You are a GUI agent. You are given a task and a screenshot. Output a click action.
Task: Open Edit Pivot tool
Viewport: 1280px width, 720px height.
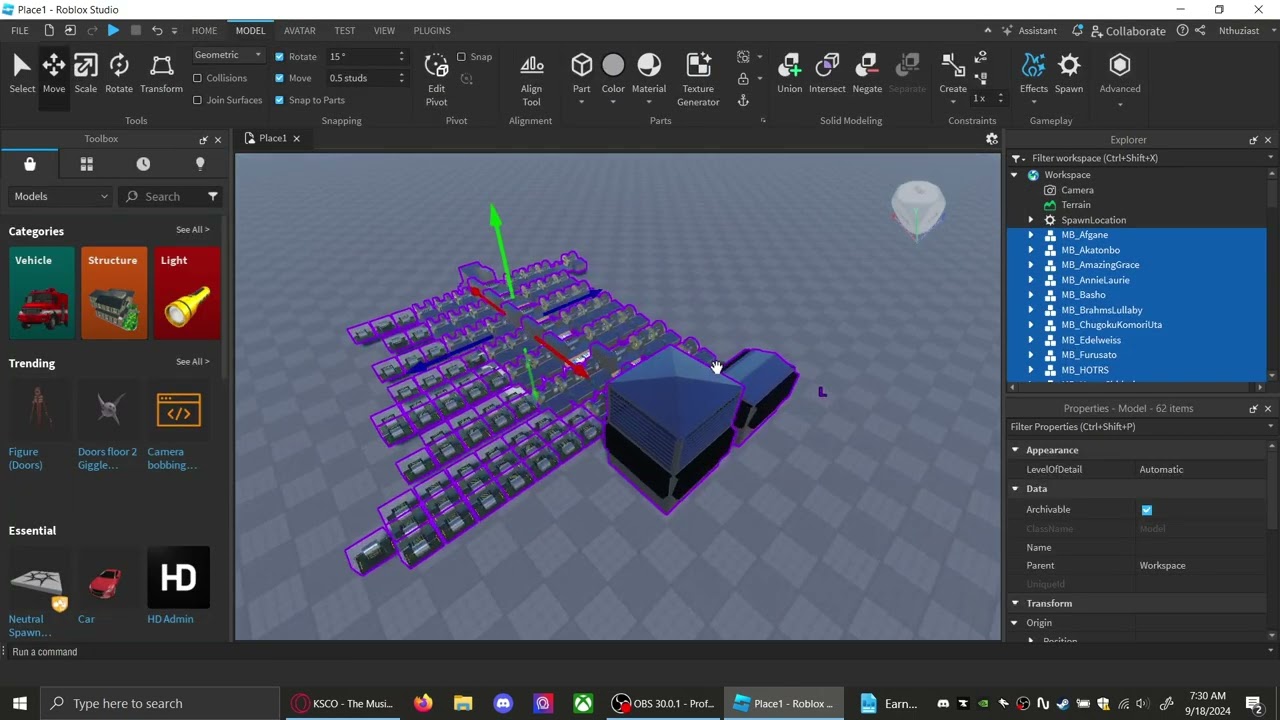tap(436, 79)
